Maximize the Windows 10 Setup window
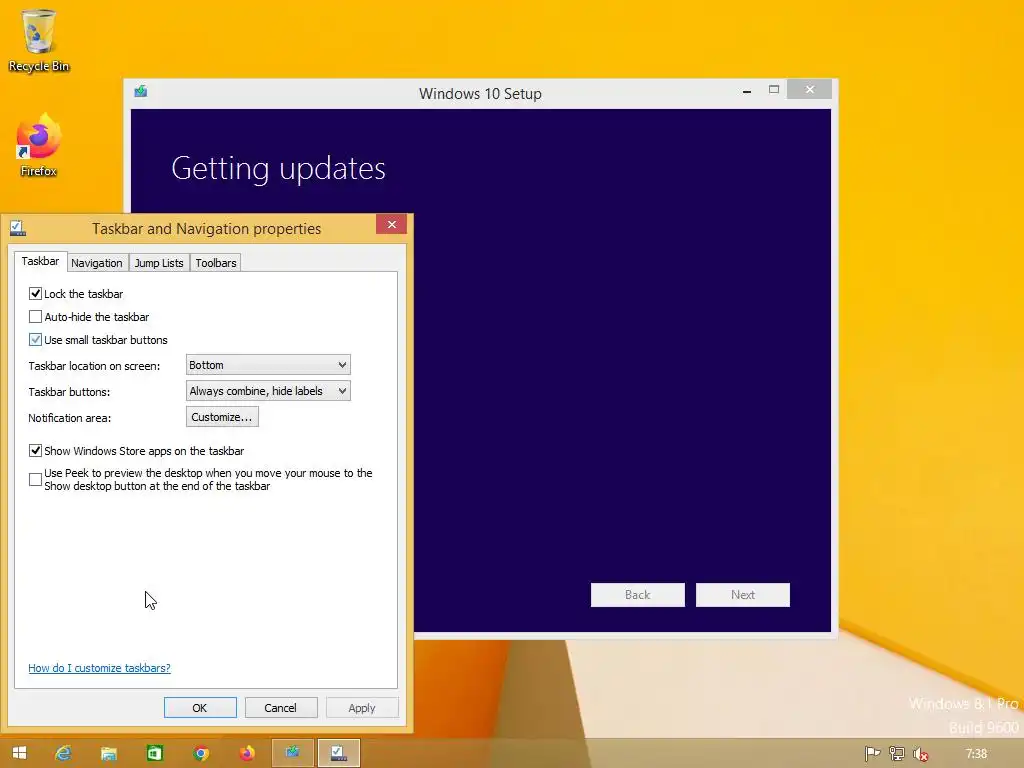This screenshot has width=1024, height=768. 774,89
